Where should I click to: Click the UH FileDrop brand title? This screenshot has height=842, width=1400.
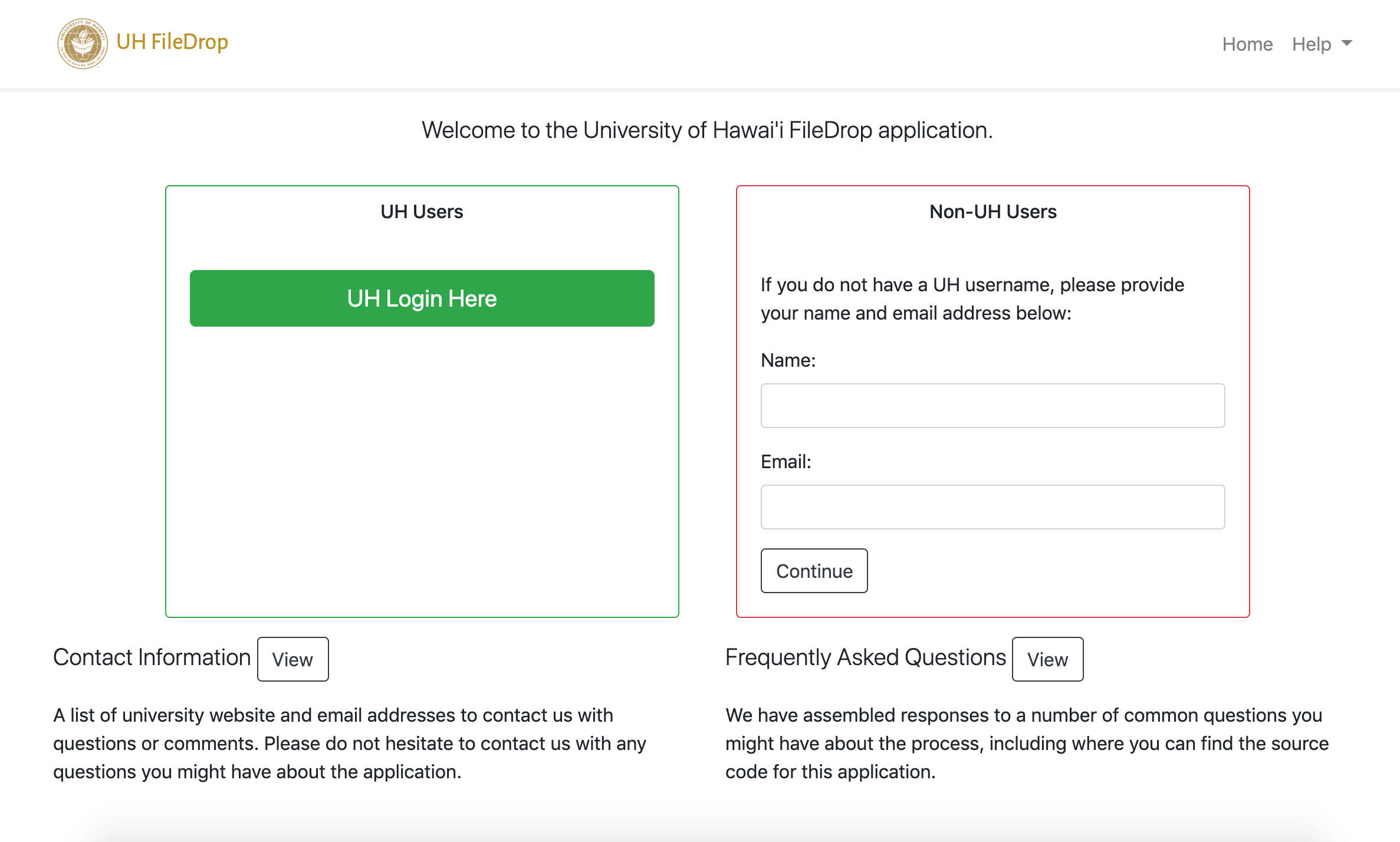[172, 42]
